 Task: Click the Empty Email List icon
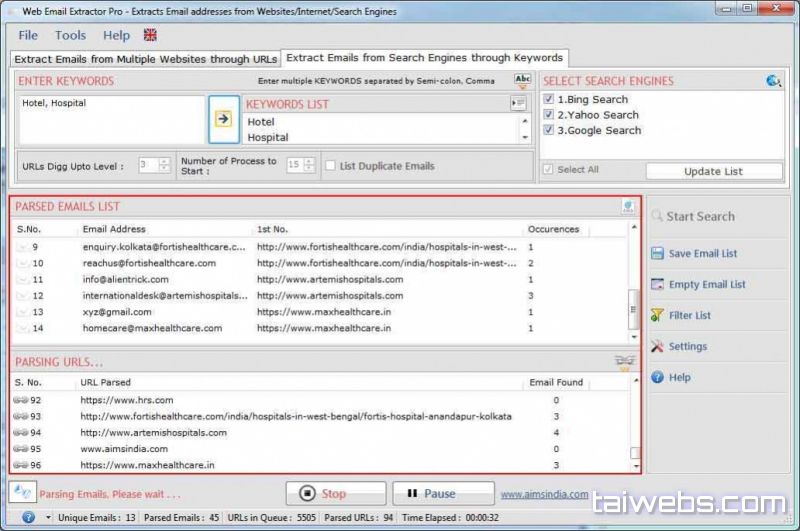[657, 285]
